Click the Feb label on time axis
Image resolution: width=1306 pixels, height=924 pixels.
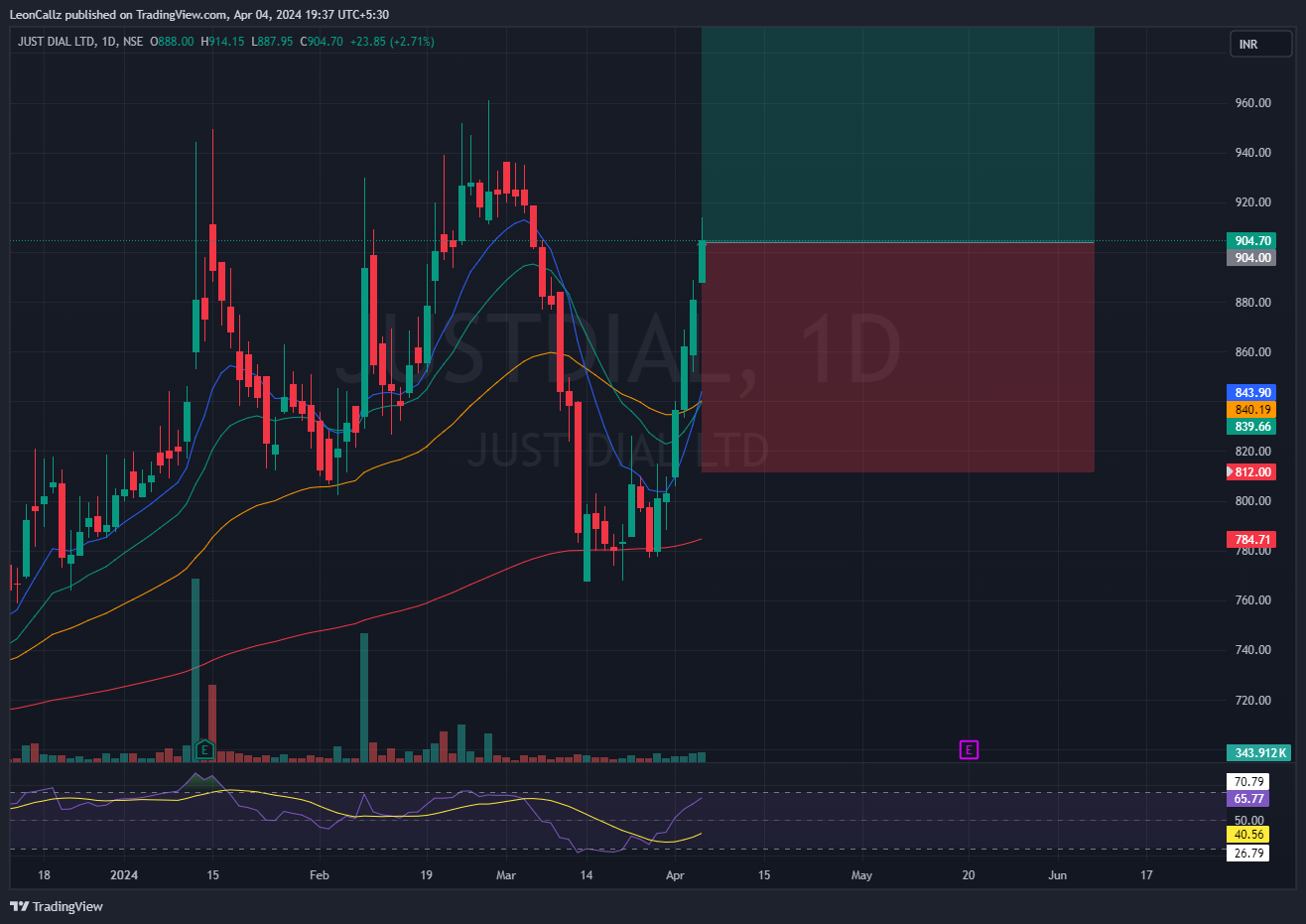click(x=319, y=875)
